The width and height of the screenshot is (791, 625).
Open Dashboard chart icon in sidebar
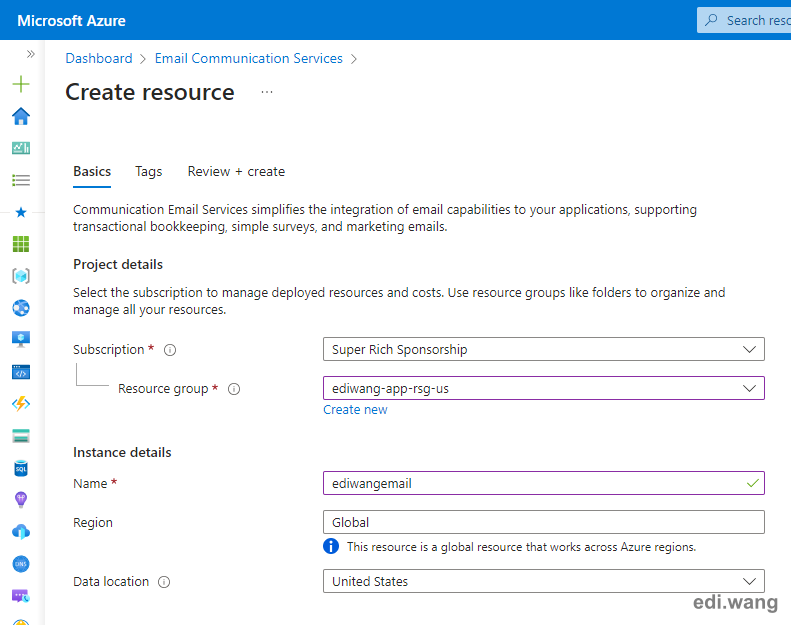[x=21, y=148]
